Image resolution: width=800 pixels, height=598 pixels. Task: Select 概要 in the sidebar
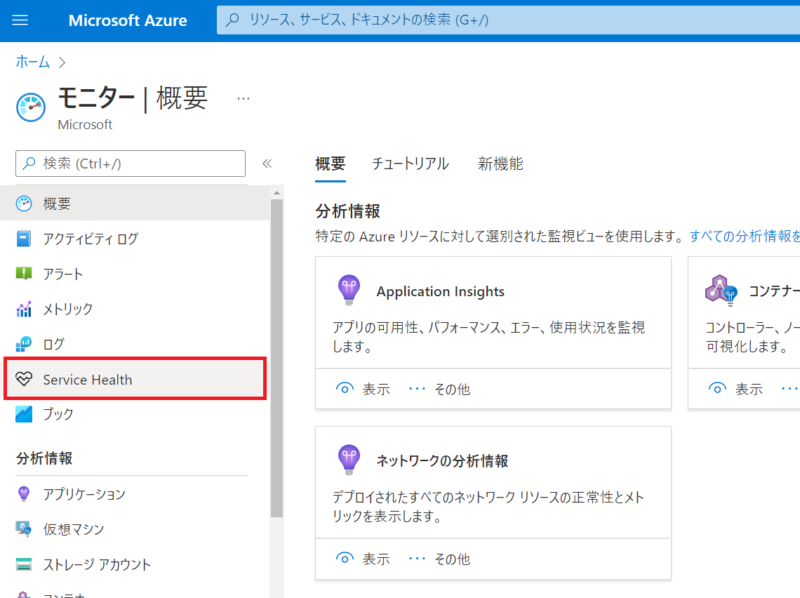135,203
